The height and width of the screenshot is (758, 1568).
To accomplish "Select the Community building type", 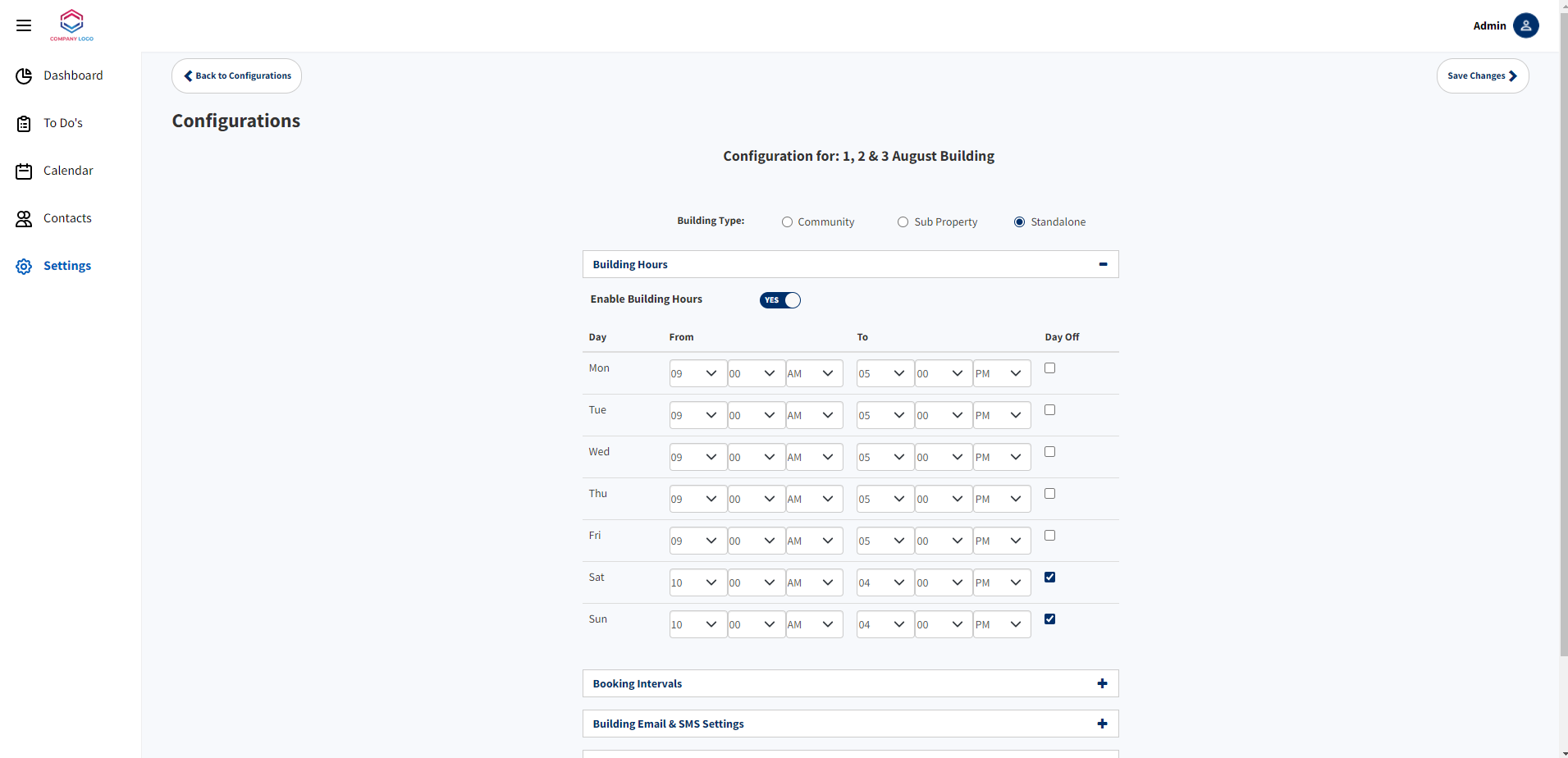I will click(787, 222).
